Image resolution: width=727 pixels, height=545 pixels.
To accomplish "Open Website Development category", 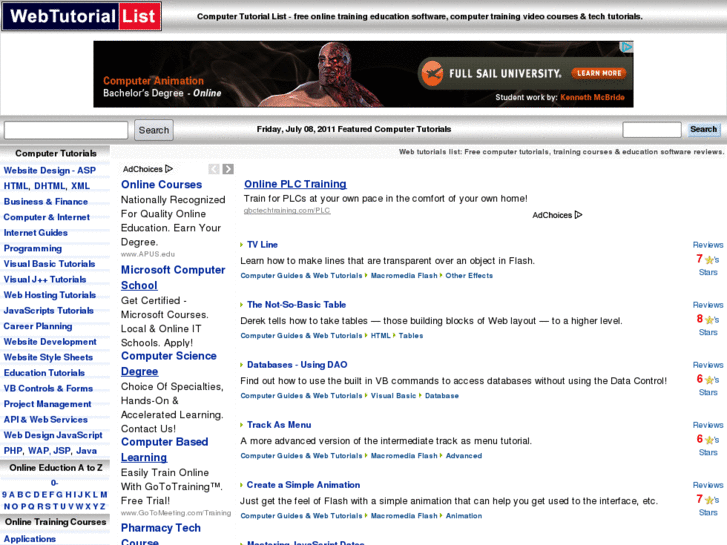I will [50, 342].
